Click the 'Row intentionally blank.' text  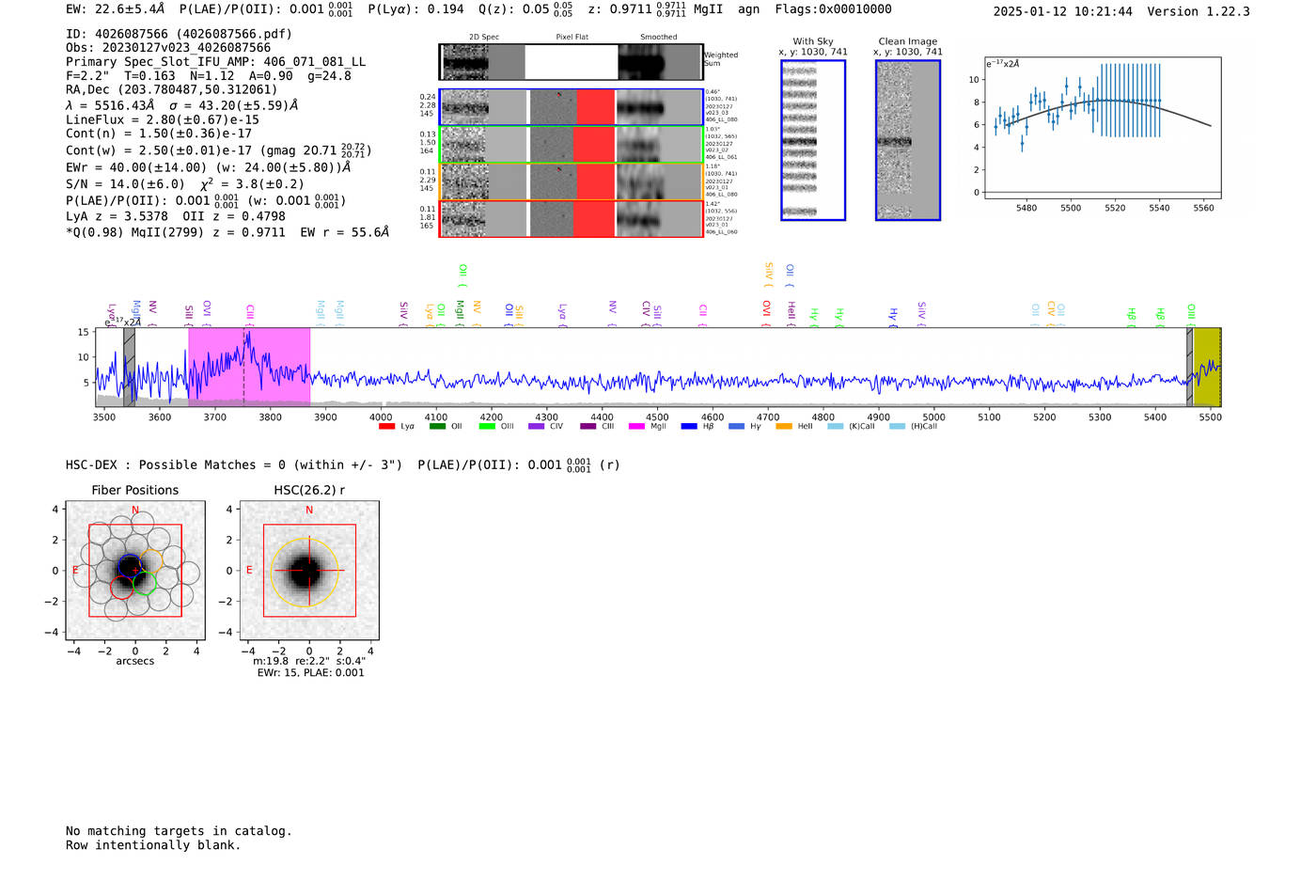[153, 845]
